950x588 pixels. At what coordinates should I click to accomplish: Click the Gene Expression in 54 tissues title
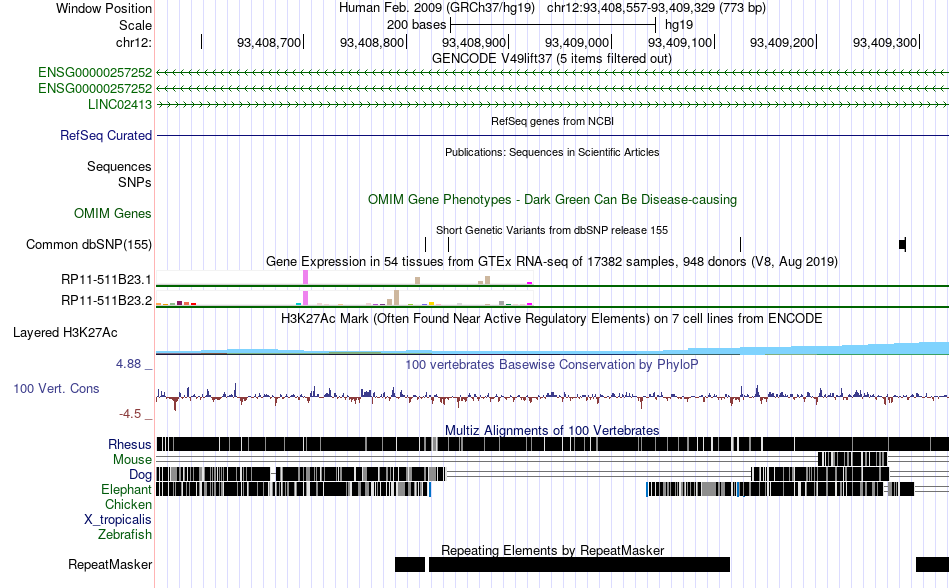click(x=552, y=262)
